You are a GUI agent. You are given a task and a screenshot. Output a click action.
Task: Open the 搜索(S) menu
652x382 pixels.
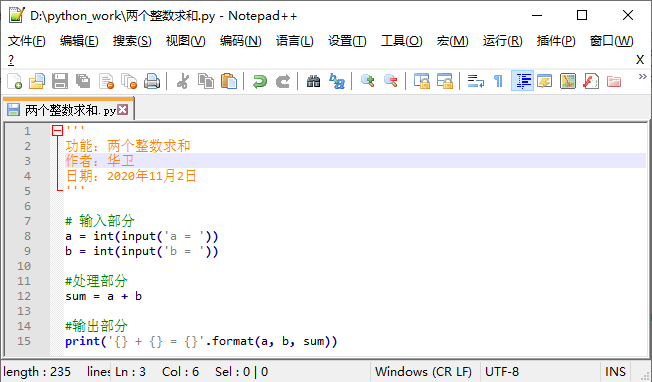[x=132, y=41]
